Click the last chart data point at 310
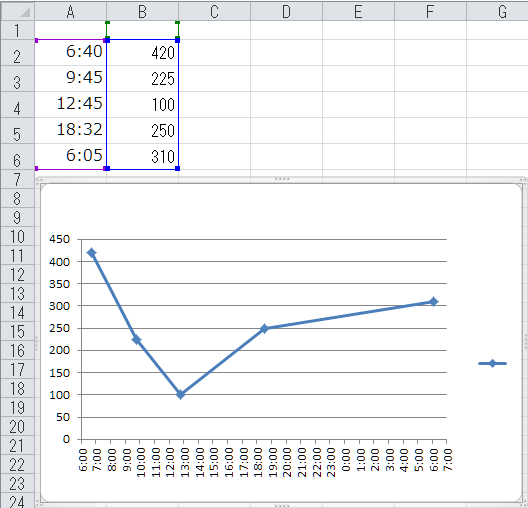Viewport: 528px width, 508px height. click(x=434, y=302)
